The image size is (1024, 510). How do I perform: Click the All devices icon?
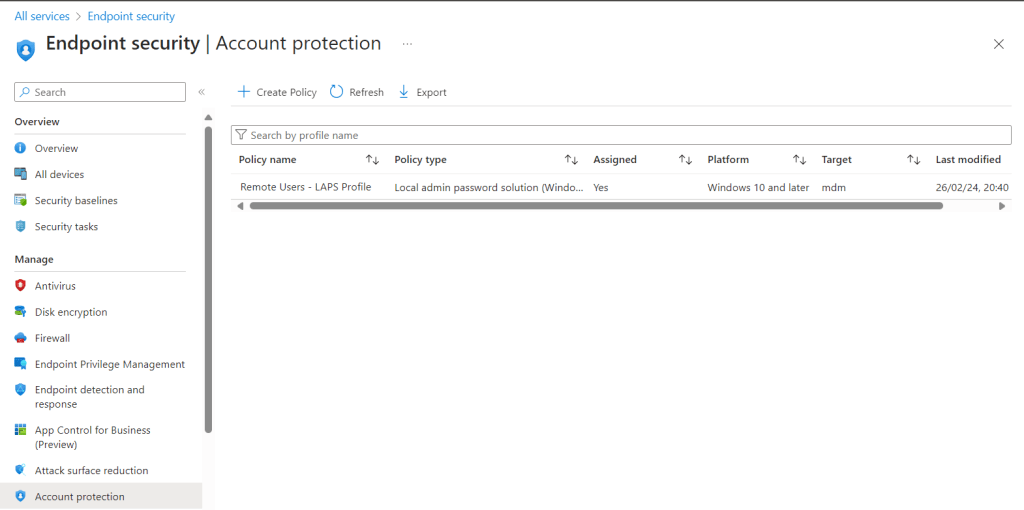[20, 174]
